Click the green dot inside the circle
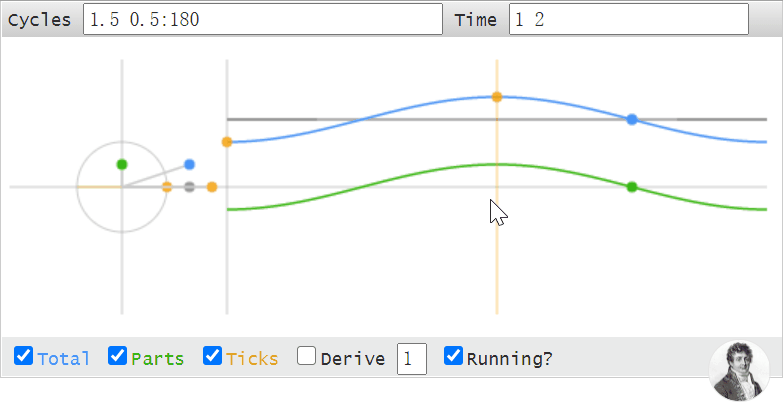Image resolution: width=783 pixels, height=402 pixels. click(x=122, y=164)
